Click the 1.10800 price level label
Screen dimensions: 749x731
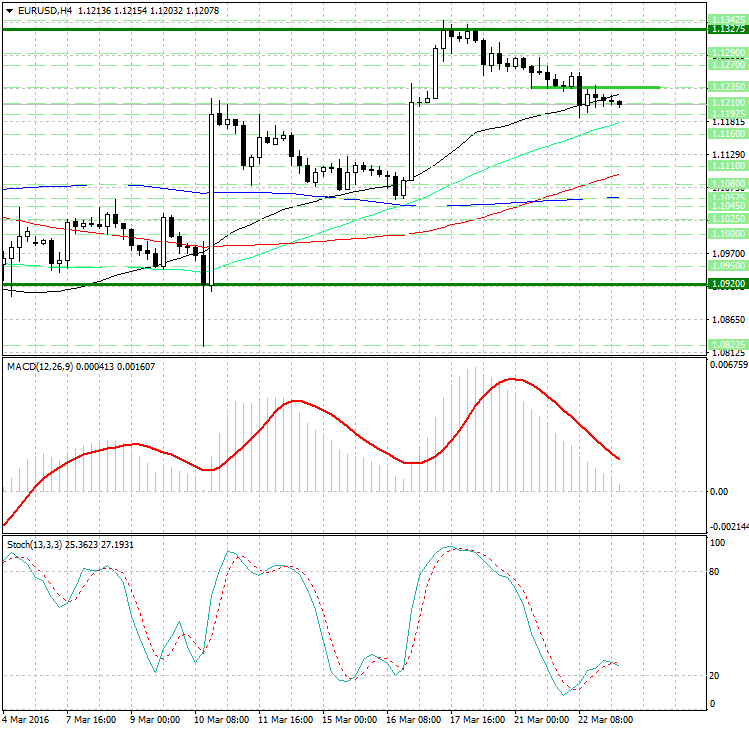728,183
